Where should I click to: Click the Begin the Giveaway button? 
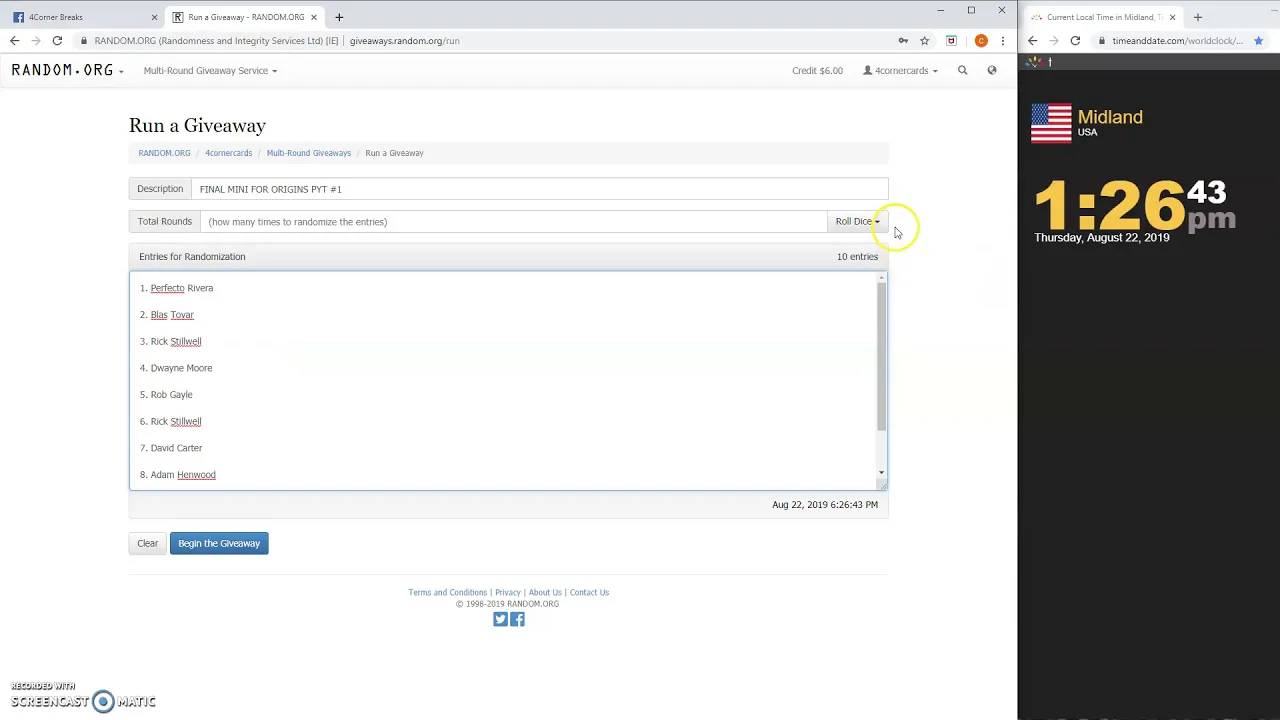[219, 543]
